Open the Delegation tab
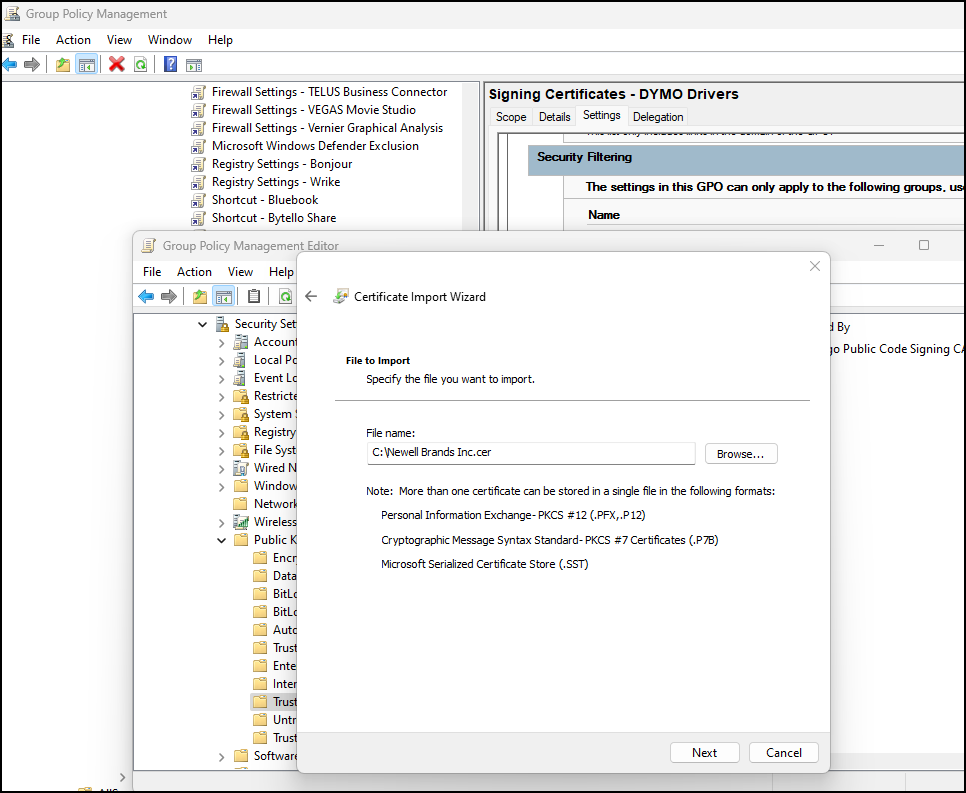Image resolution: width=966 pixels, height=793 pixels. tap(658, 117)
